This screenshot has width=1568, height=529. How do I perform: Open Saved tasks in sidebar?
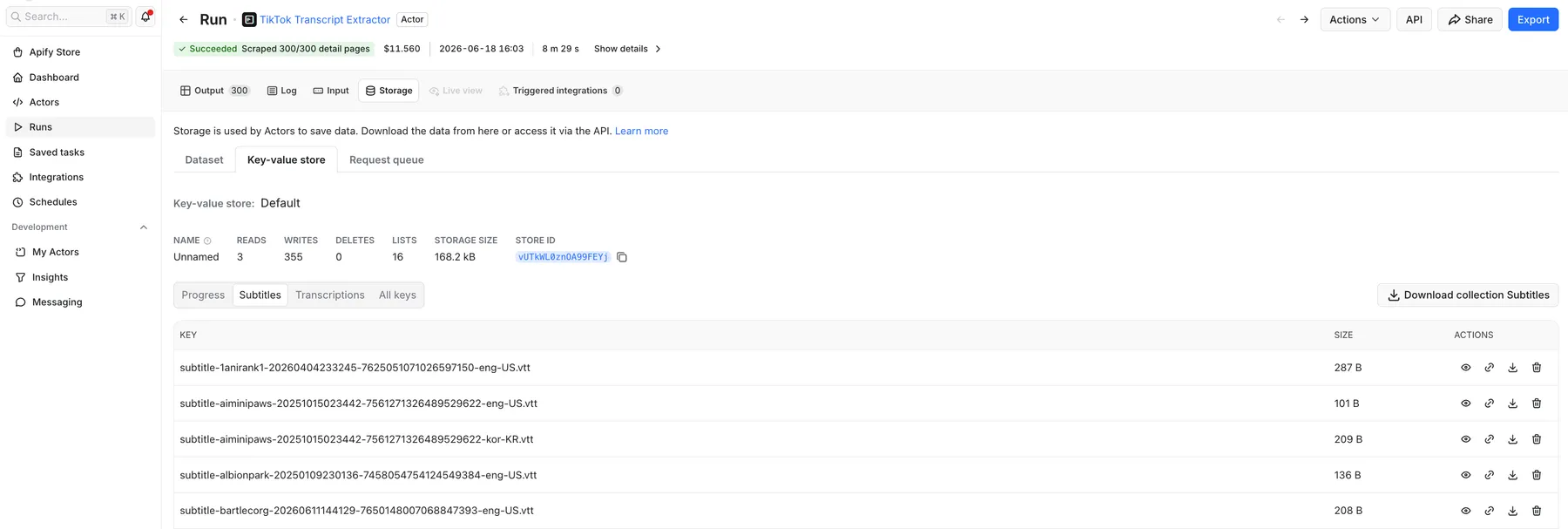coord(80,153)
